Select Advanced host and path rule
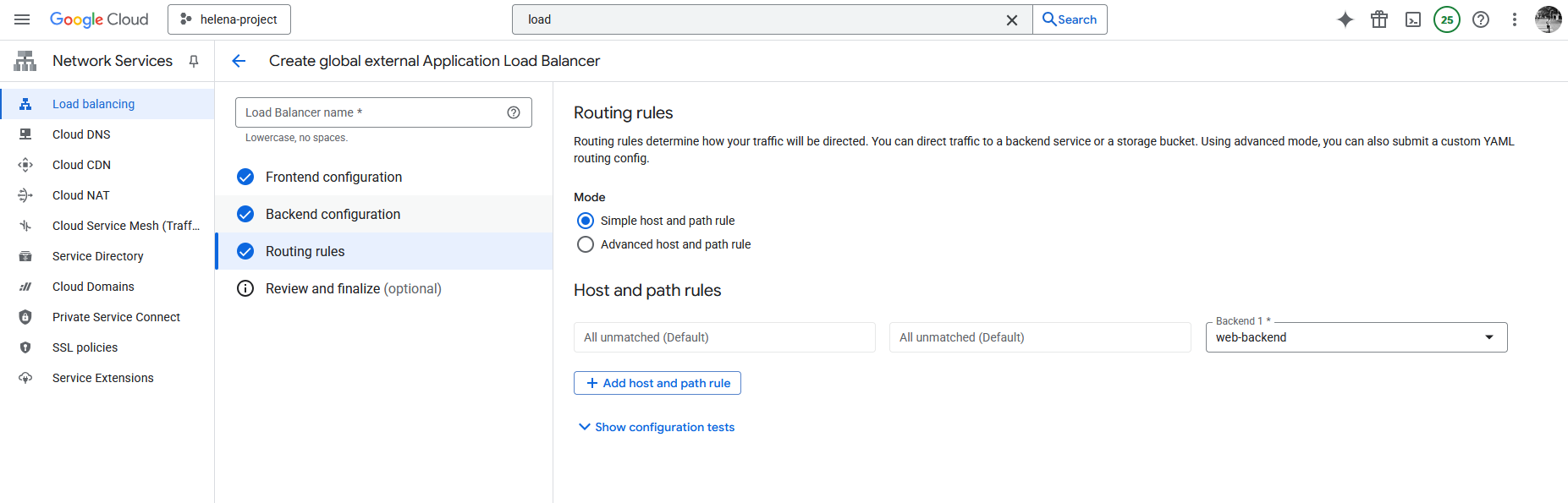Viewport: 1568px width, 503px height. tap(586, 244)
